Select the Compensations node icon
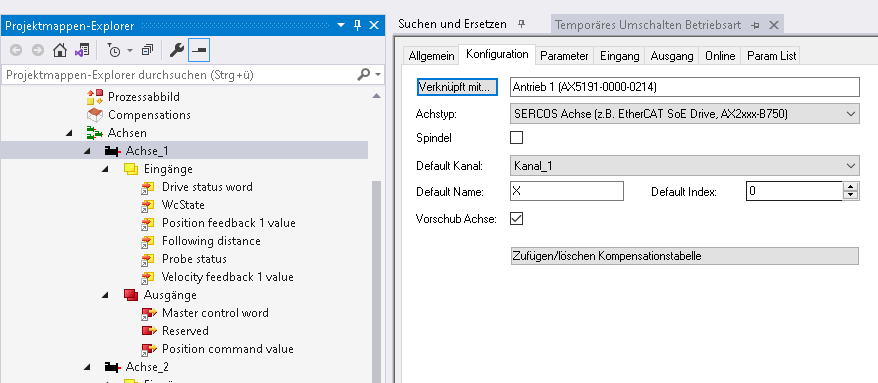 95,115
